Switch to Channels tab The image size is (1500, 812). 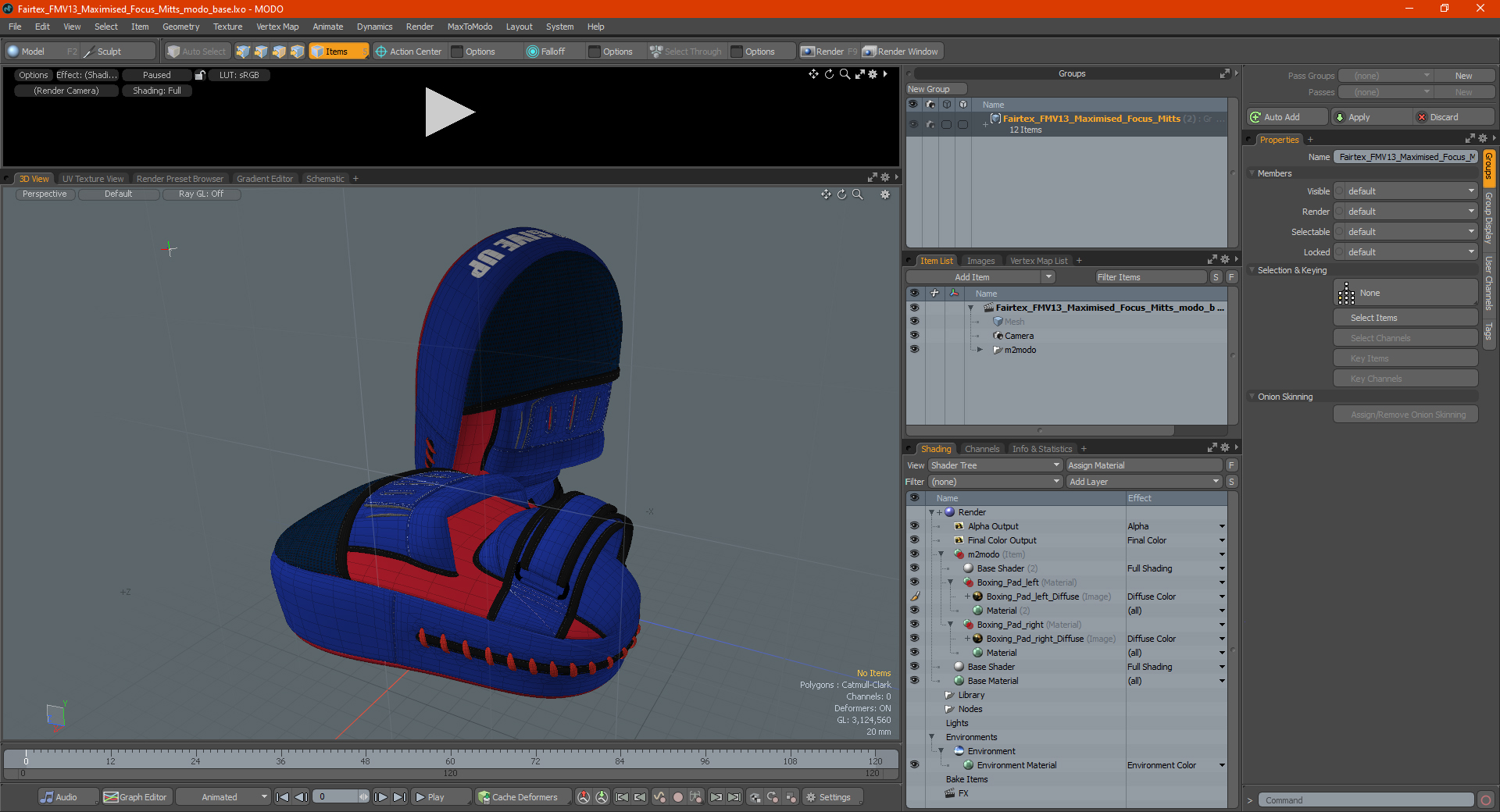click(982, 449)
